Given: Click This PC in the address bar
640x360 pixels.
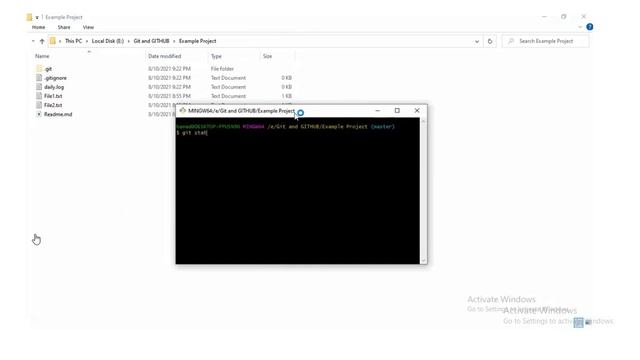Looking at the screenshot, I should click(x=73, y=41).
